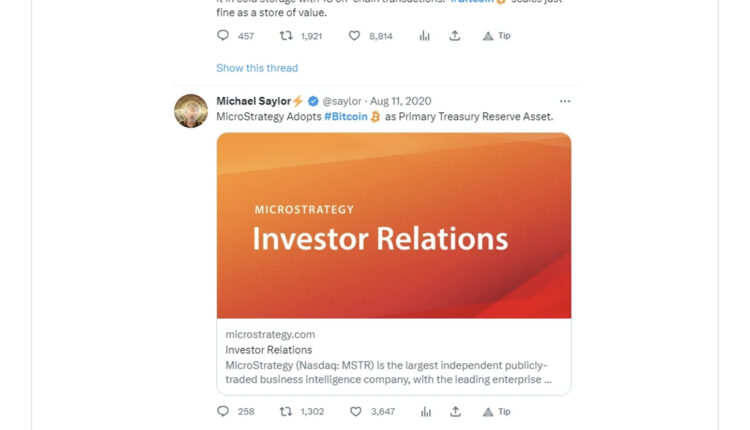Open more options on Michael Saylor's tweet
The height and width of the screenshot is (430, 750).
pyautogui.click(x=565, y=101)
